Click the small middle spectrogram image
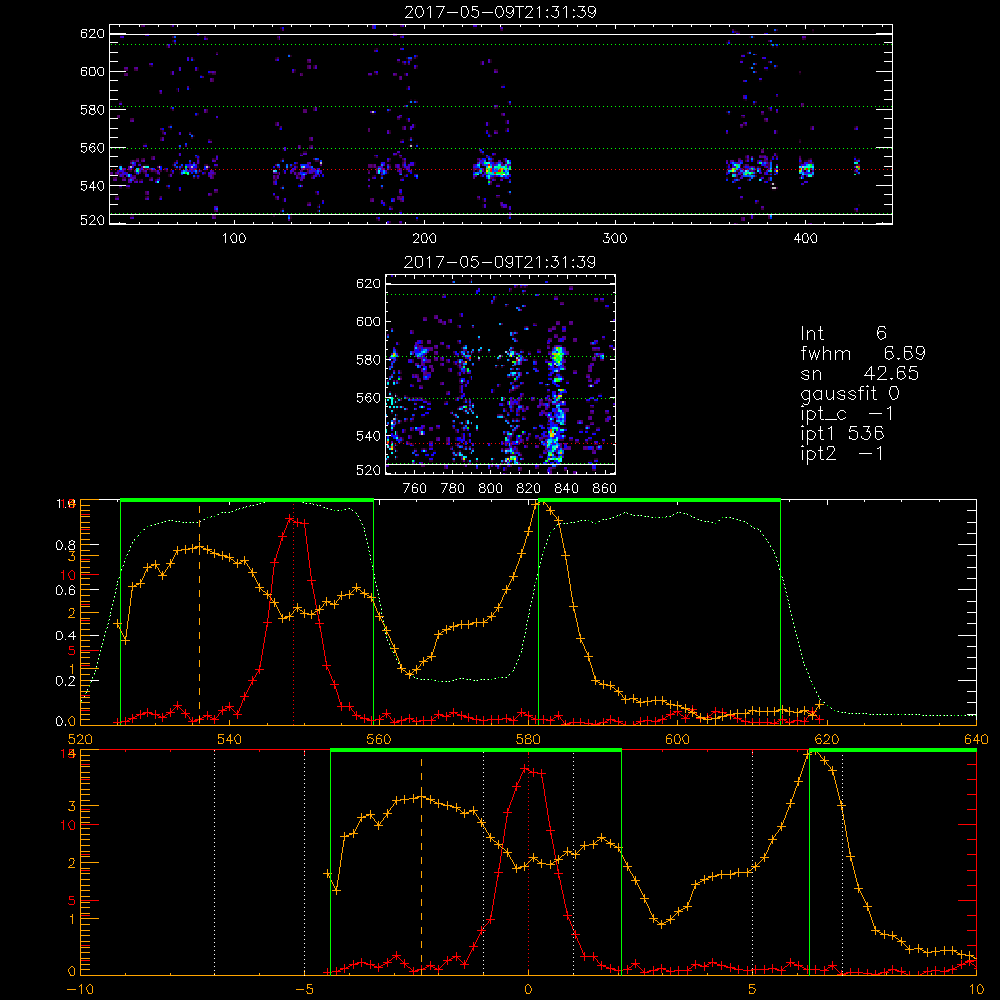The height and width of the screenshot is (1000, 1000). (x=501, y=374)
